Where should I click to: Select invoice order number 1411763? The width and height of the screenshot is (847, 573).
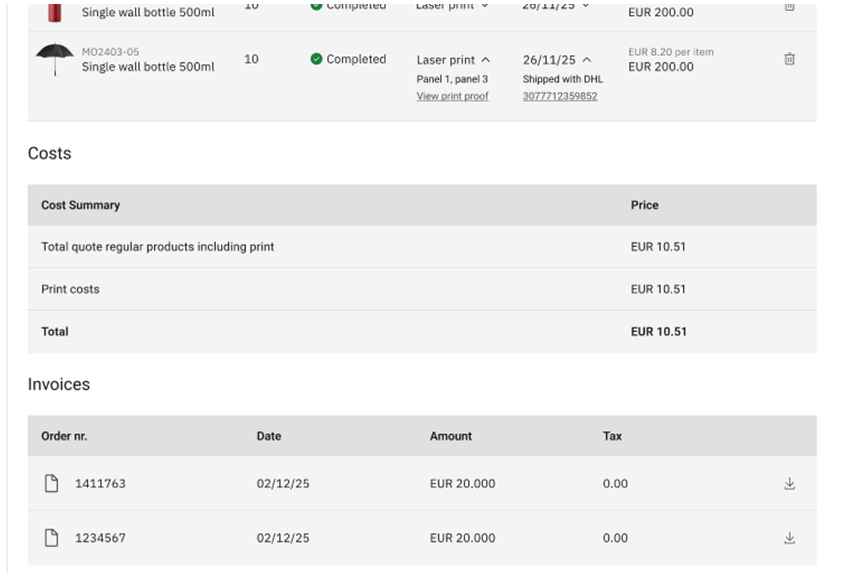click(100, 484)
